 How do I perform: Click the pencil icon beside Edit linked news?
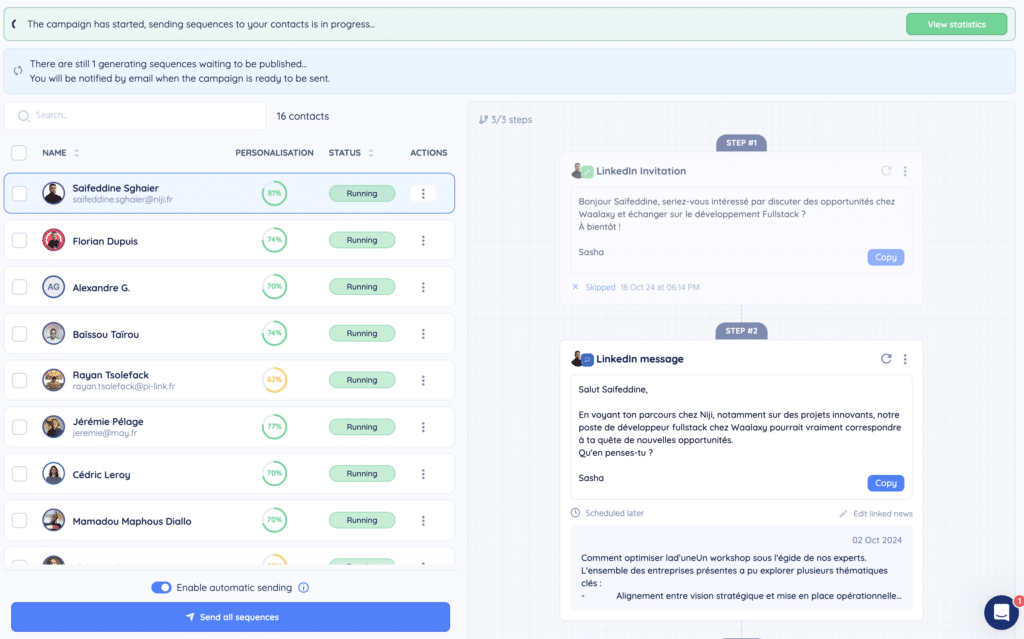pos(843,514)
